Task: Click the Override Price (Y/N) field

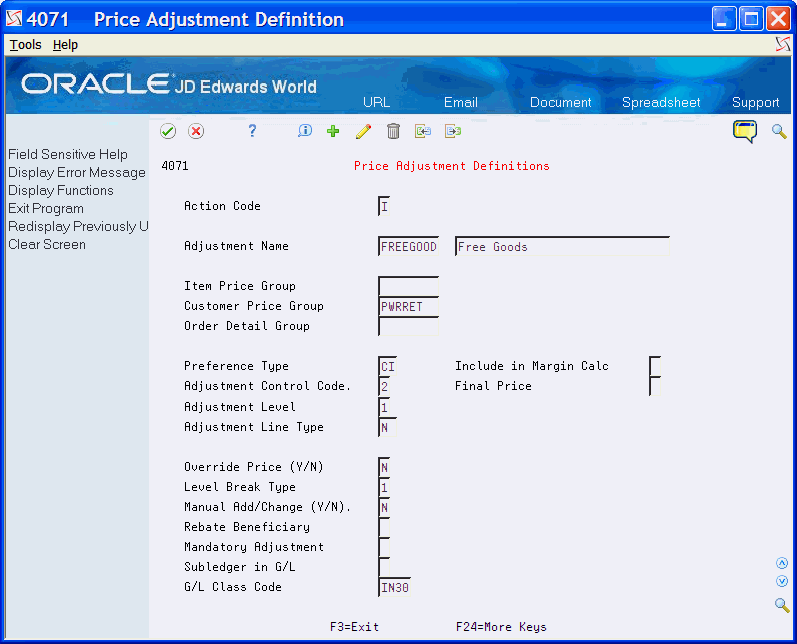Action: 384,467
